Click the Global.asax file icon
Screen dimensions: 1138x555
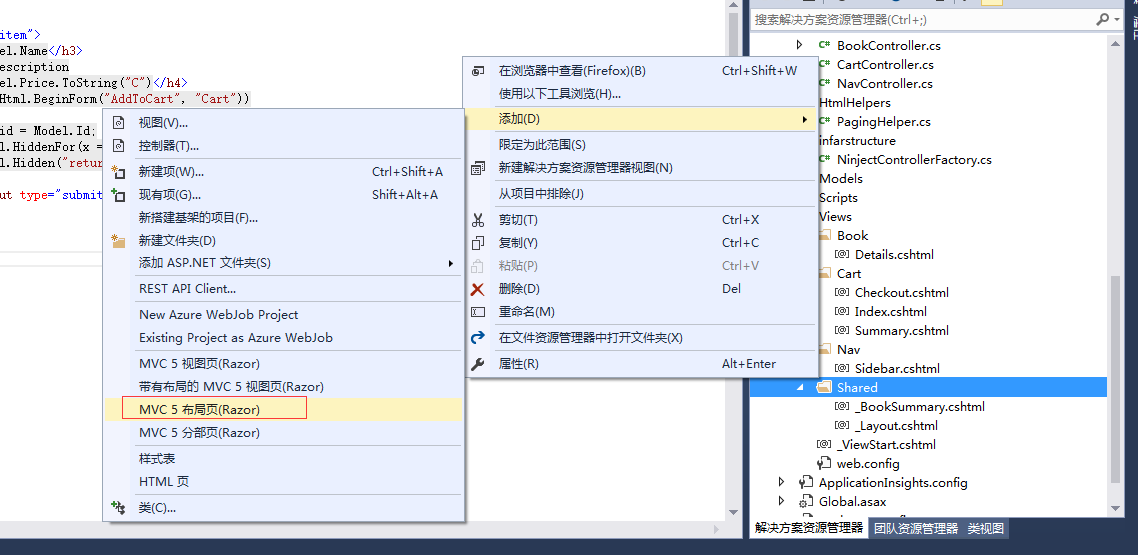coord(806,501)
